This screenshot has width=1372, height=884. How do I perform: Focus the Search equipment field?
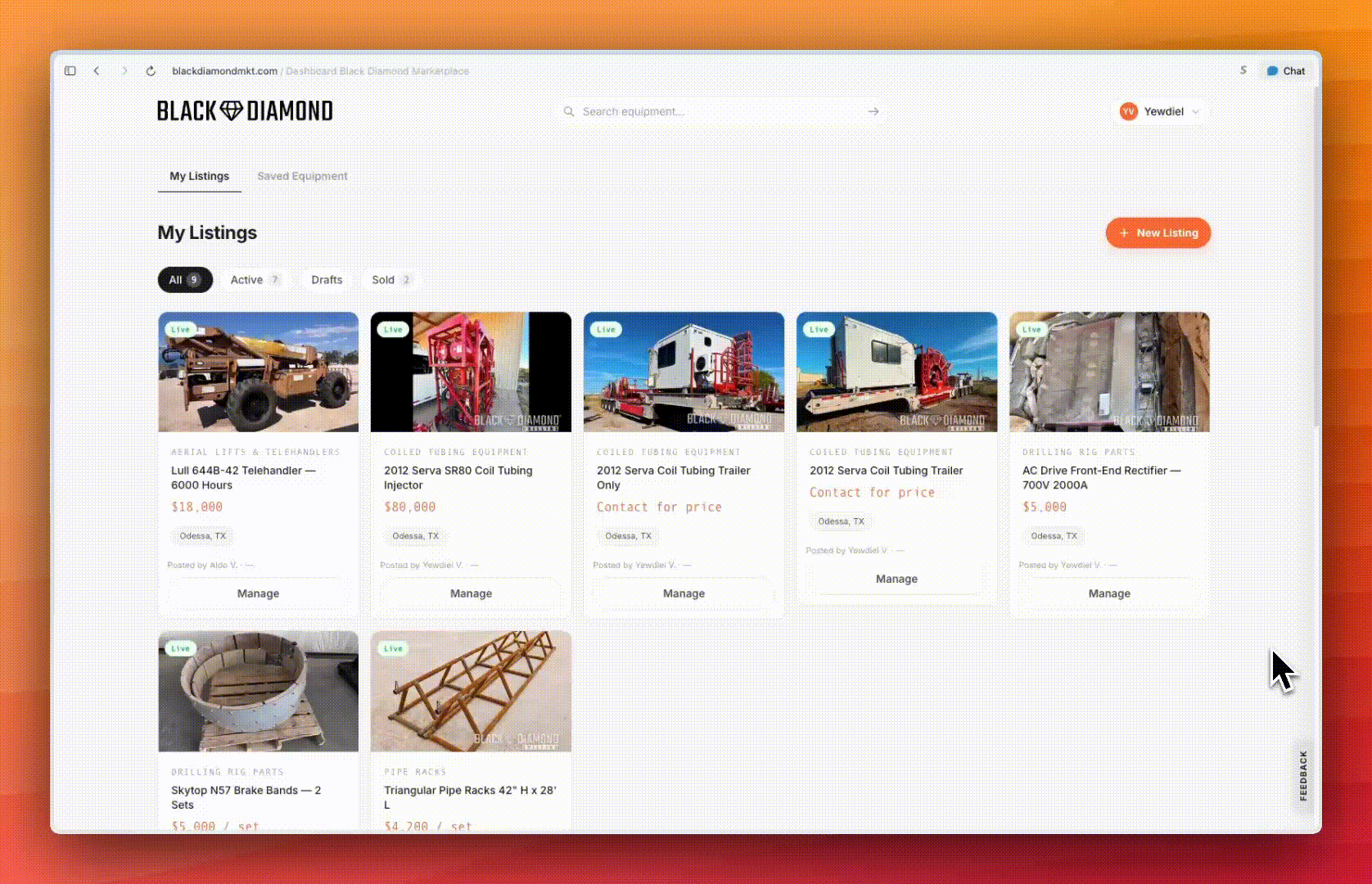721,111
